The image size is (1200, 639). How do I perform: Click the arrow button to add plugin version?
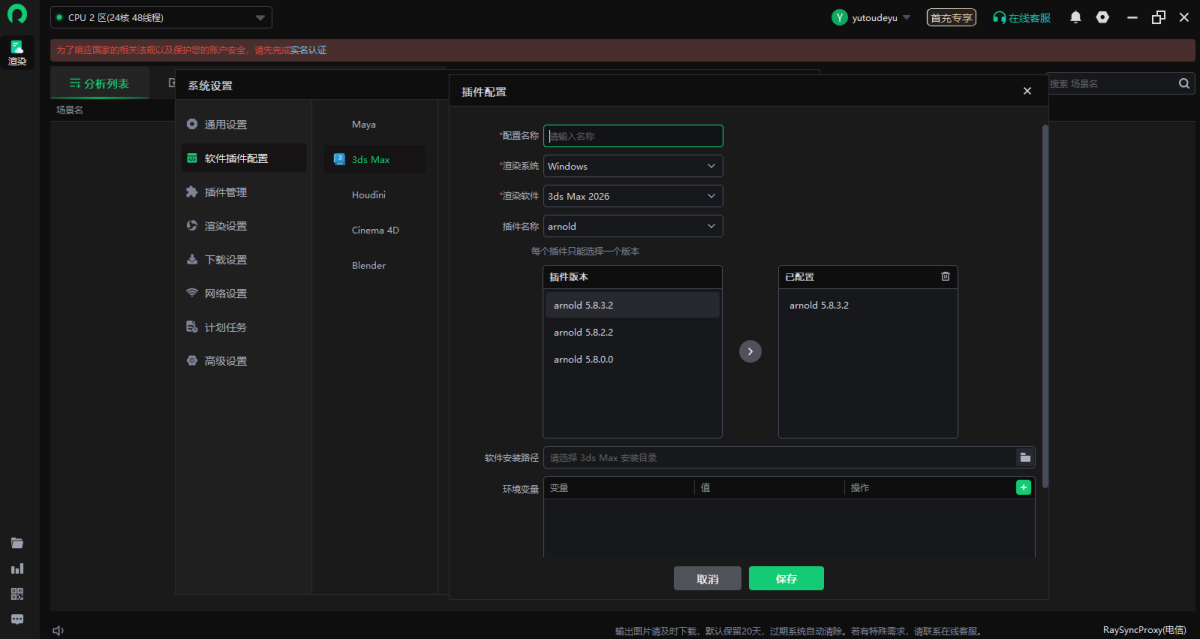750,352
